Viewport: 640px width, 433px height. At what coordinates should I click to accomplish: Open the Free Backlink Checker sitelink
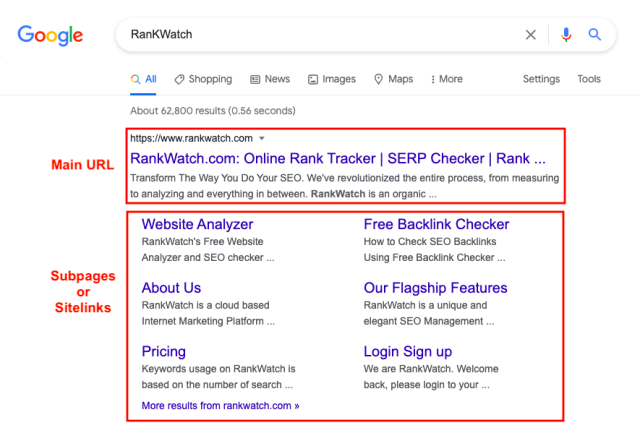pos(436,224)
